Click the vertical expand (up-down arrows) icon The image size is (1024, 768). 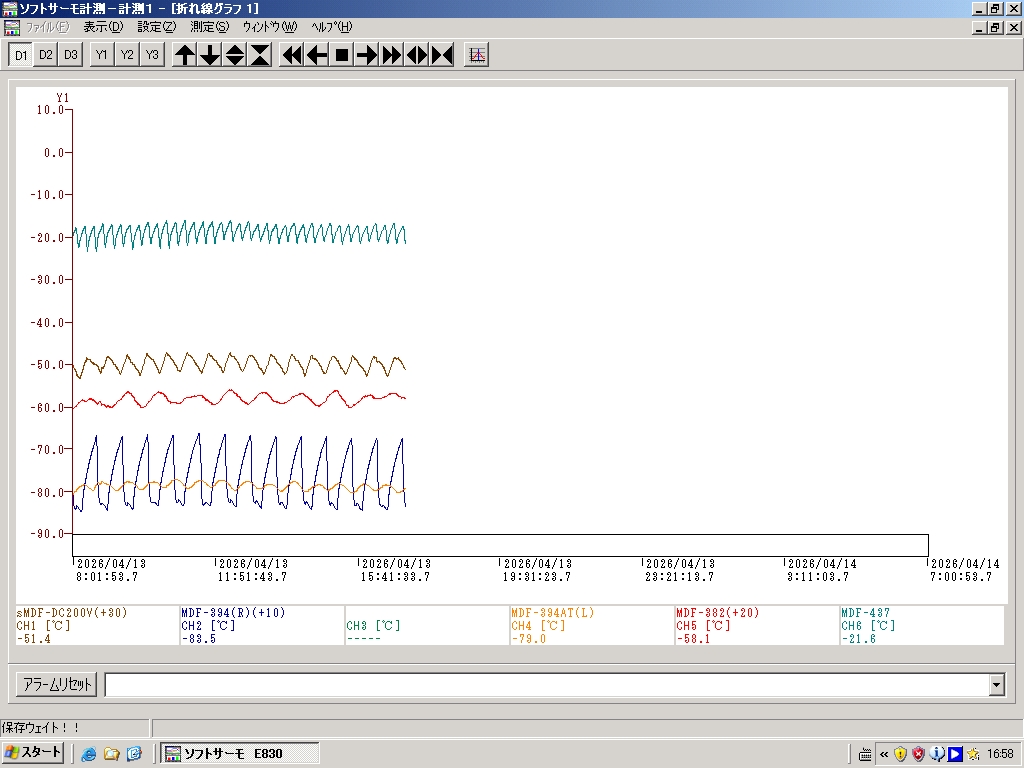coord(235,55)
